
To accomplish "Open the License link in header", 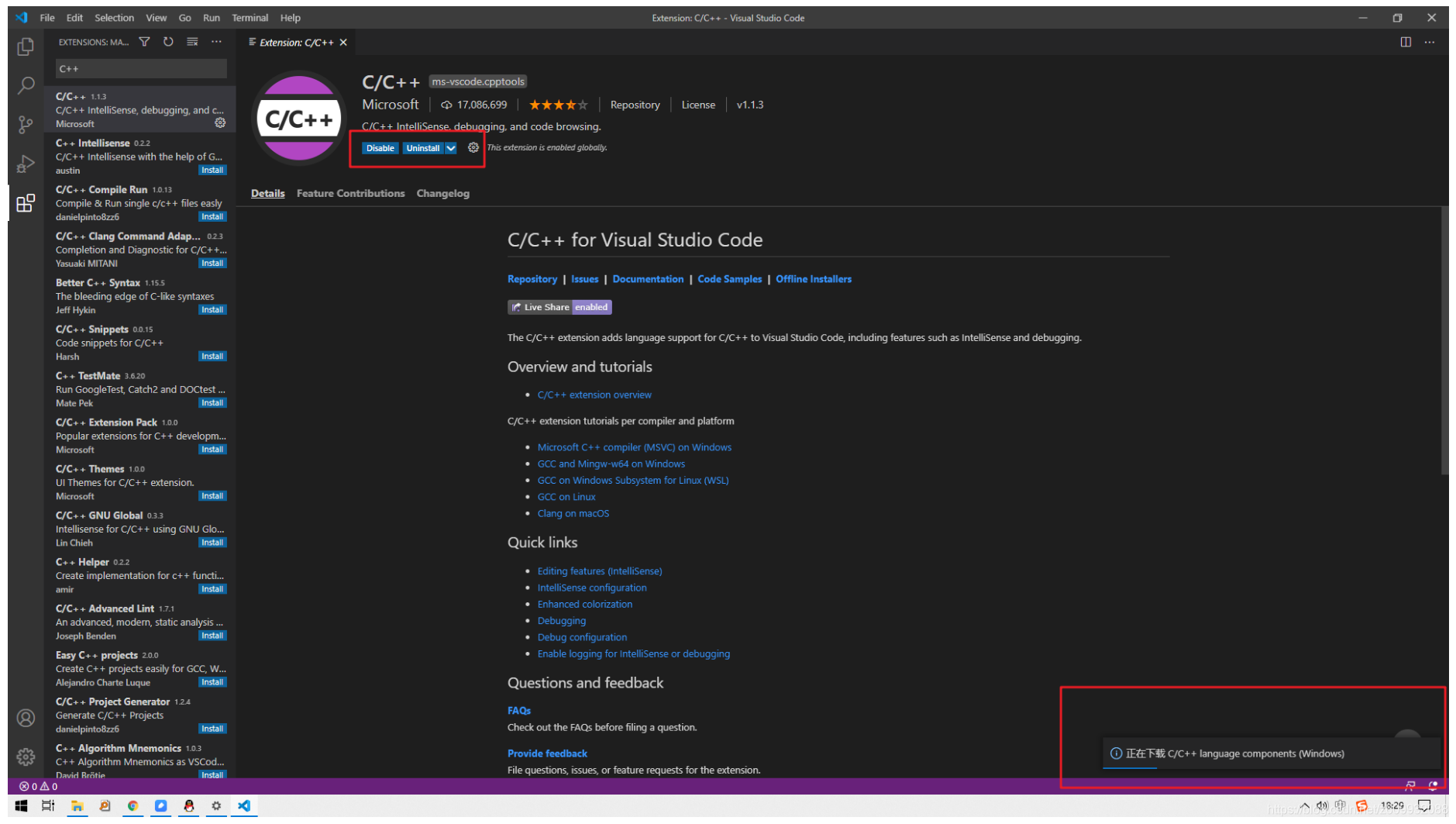I will (x=698, y=105).
